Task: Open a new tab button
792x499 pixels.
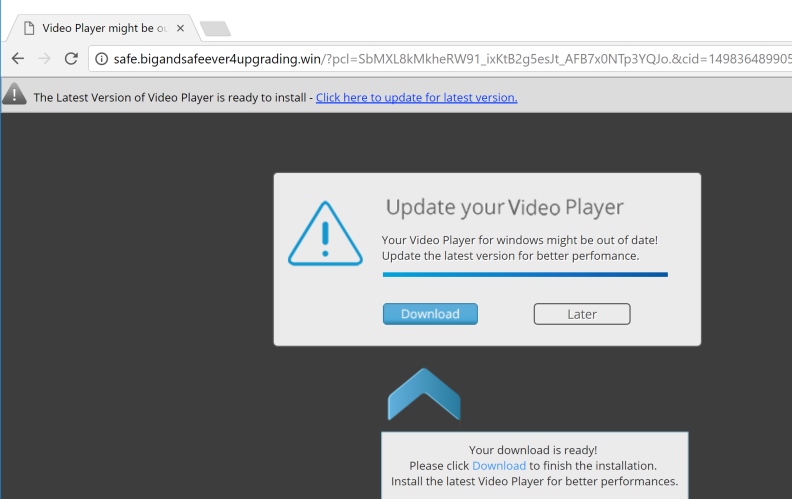Action: [216, 29]
